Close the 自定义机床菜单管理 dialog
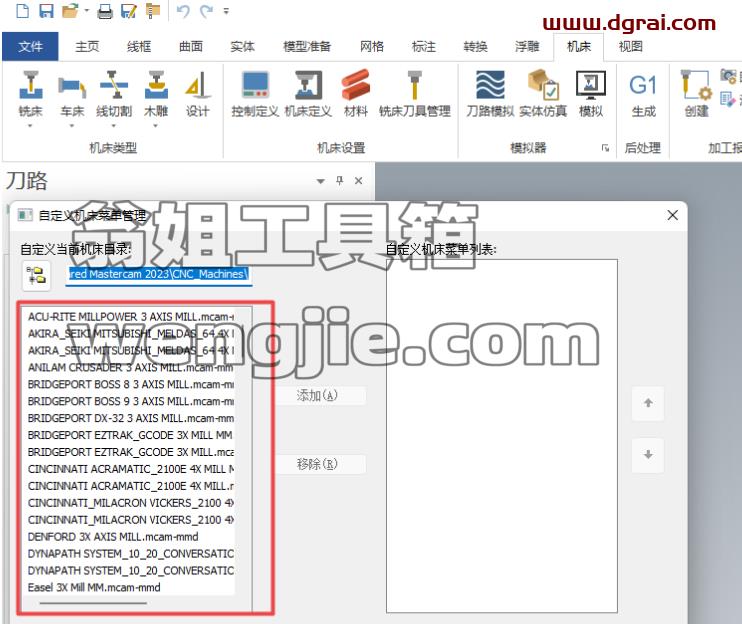742x624 pixels. pos(672,215)
